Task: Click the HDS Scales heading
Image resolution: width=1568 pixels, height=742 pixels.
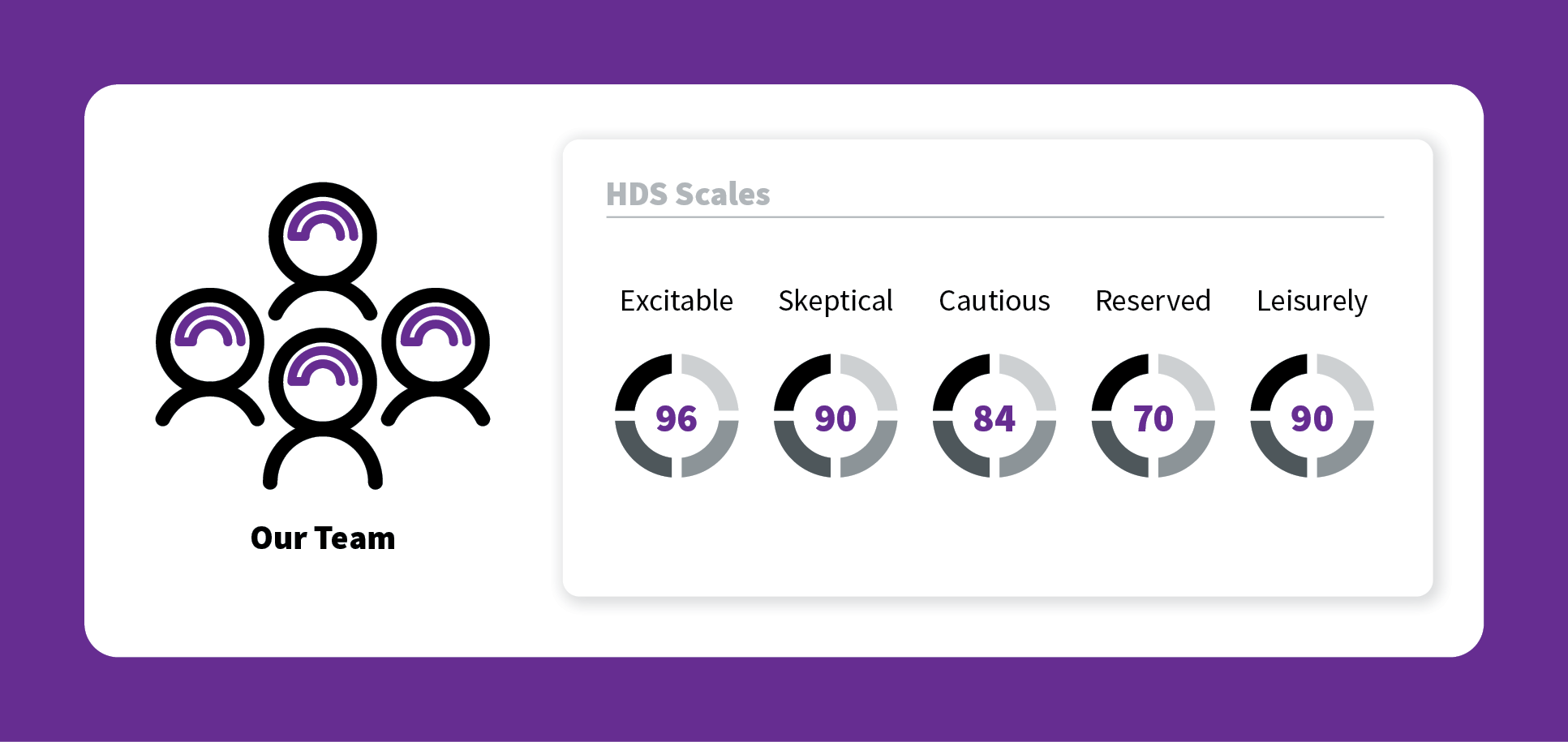Action: [x=688, y=195]
